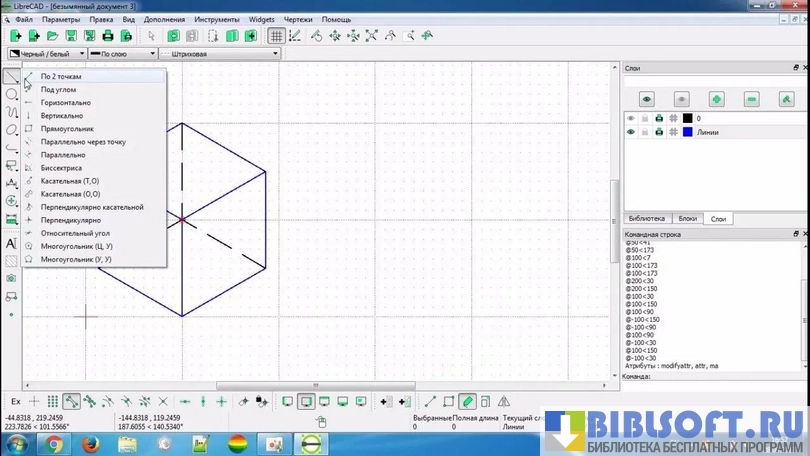Open the Инструменты menu
Viewport: 810px width, 456px height.
click(214, 19)
